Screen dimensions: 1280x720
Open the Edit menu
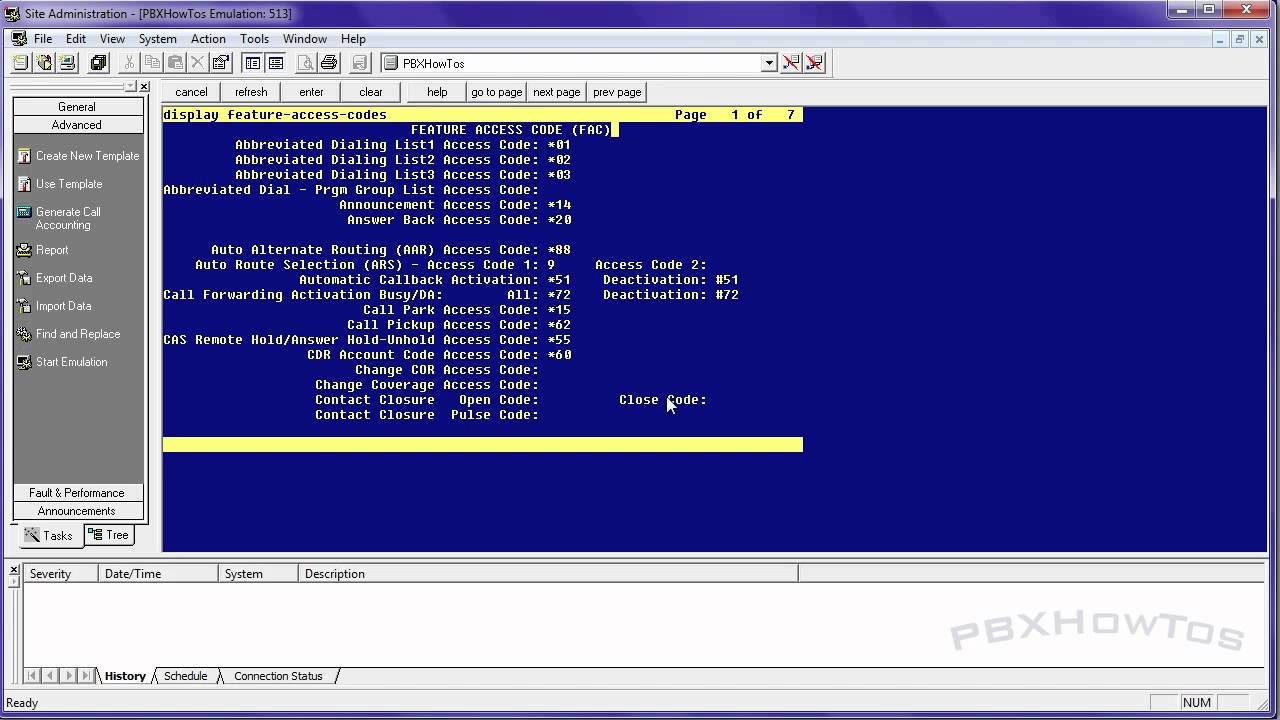pos(76,39)
